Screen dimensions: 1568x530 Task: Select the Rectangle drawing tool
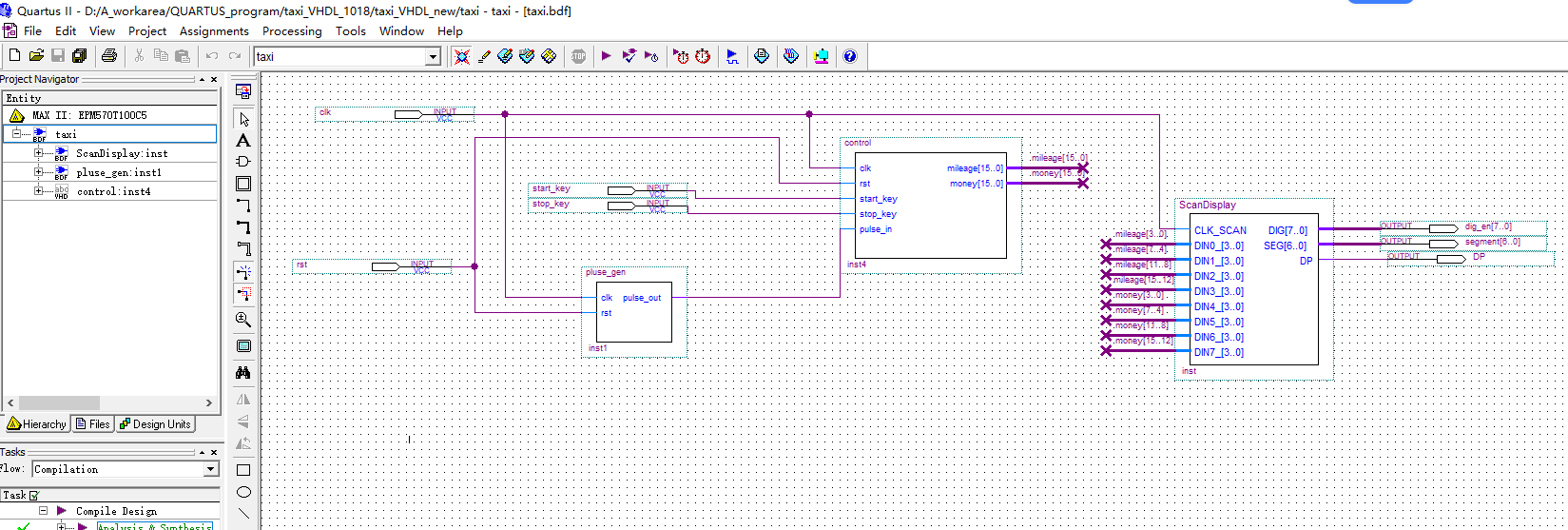pos(243,470)
